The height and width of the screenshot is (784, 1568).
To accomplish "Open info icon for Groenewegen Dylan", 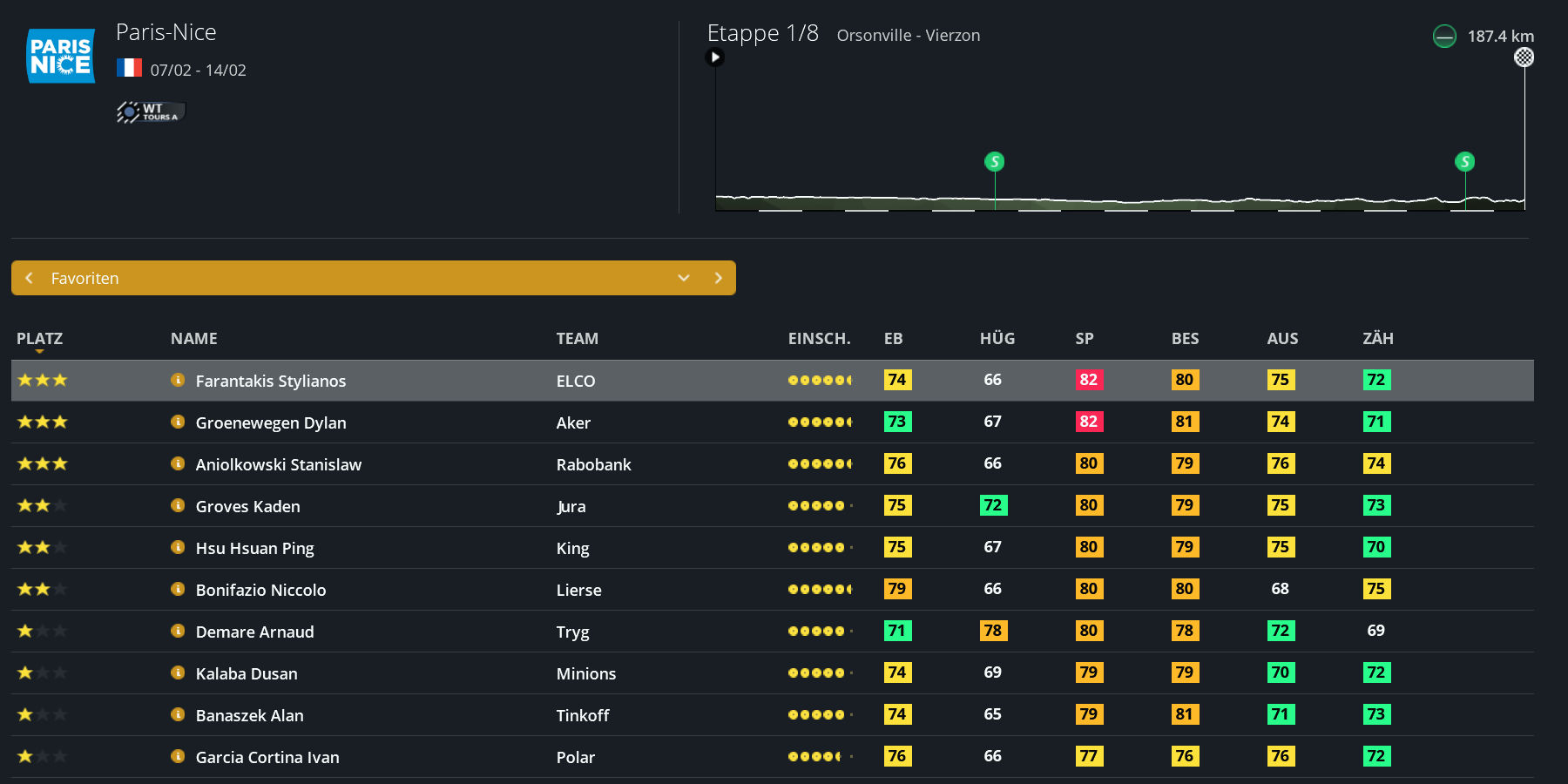I will click(x=178, y=422).
